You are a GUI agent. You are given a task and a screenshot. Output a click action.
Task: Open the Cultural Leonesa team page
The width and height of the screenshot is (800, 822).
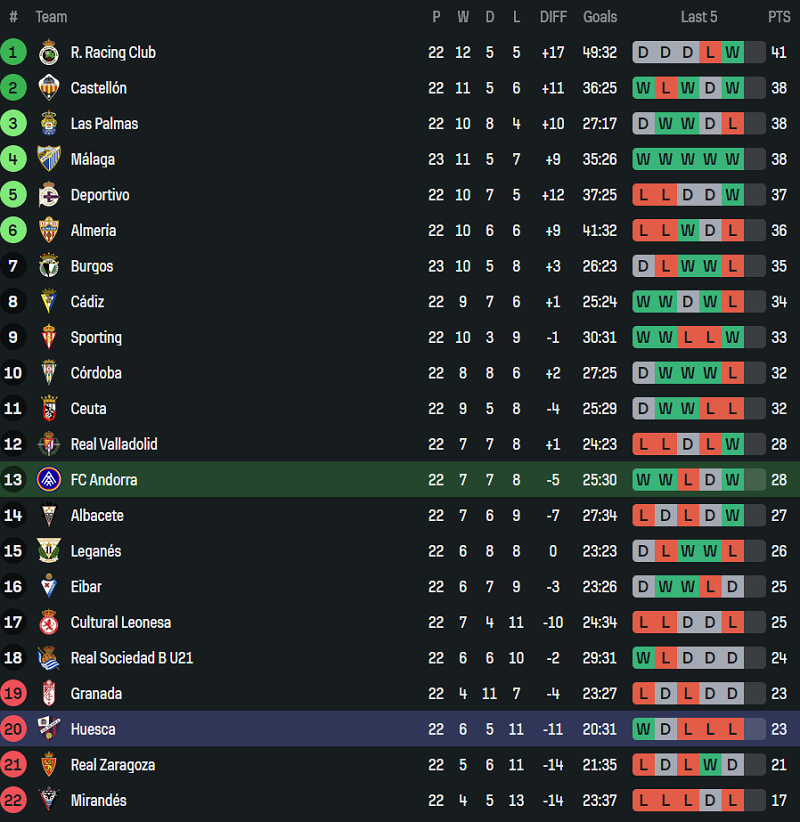tap(120, 622)
